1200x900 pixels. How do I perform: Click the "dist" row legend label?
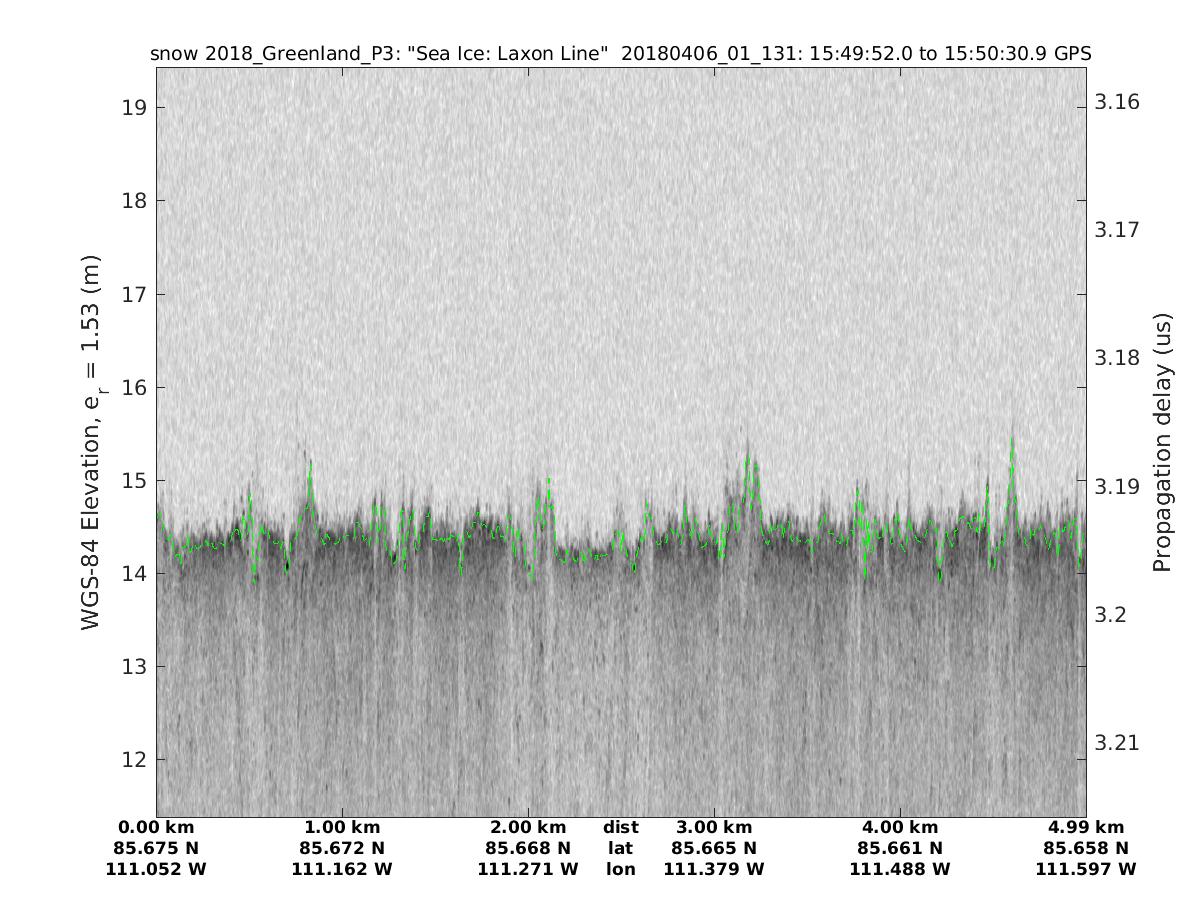coord(620,827)
